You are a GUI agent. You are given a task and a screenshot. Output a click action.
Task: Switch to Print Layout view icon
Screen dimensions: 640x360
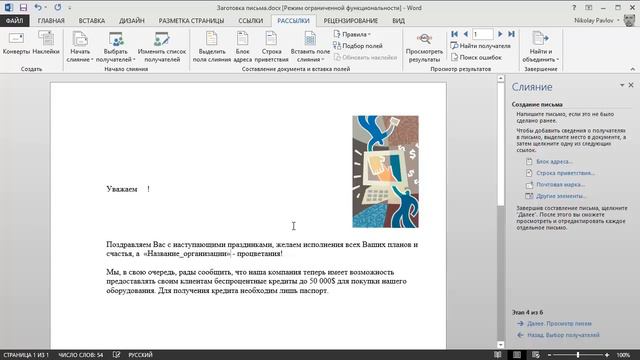click(x=517, y=355)
